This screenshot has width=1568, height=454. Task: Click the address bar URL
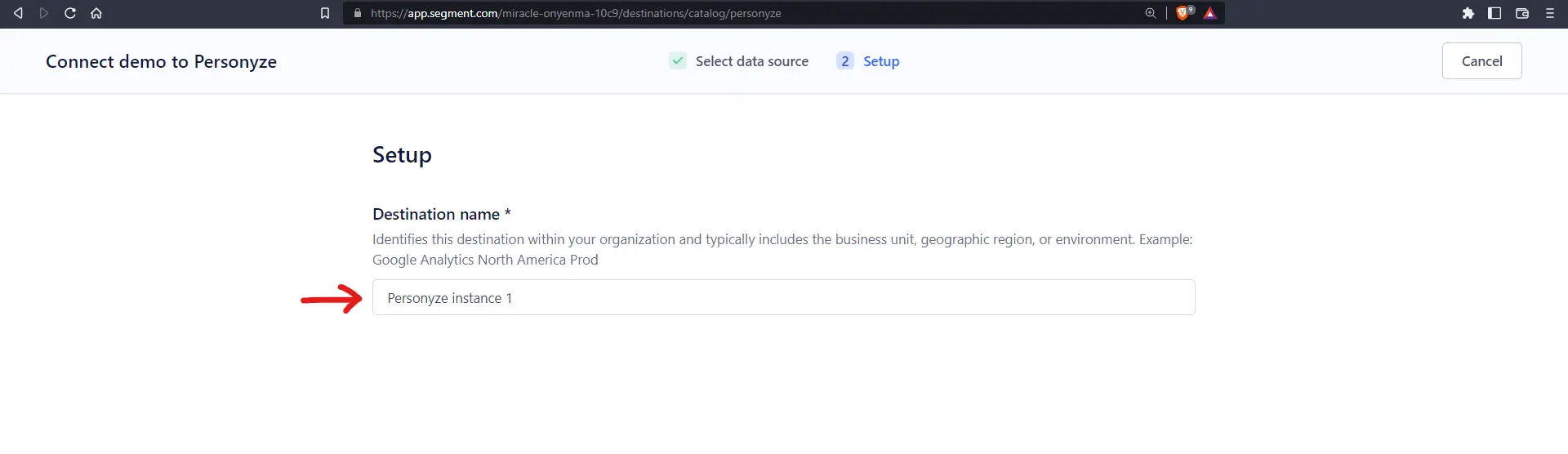coord(576,13)
